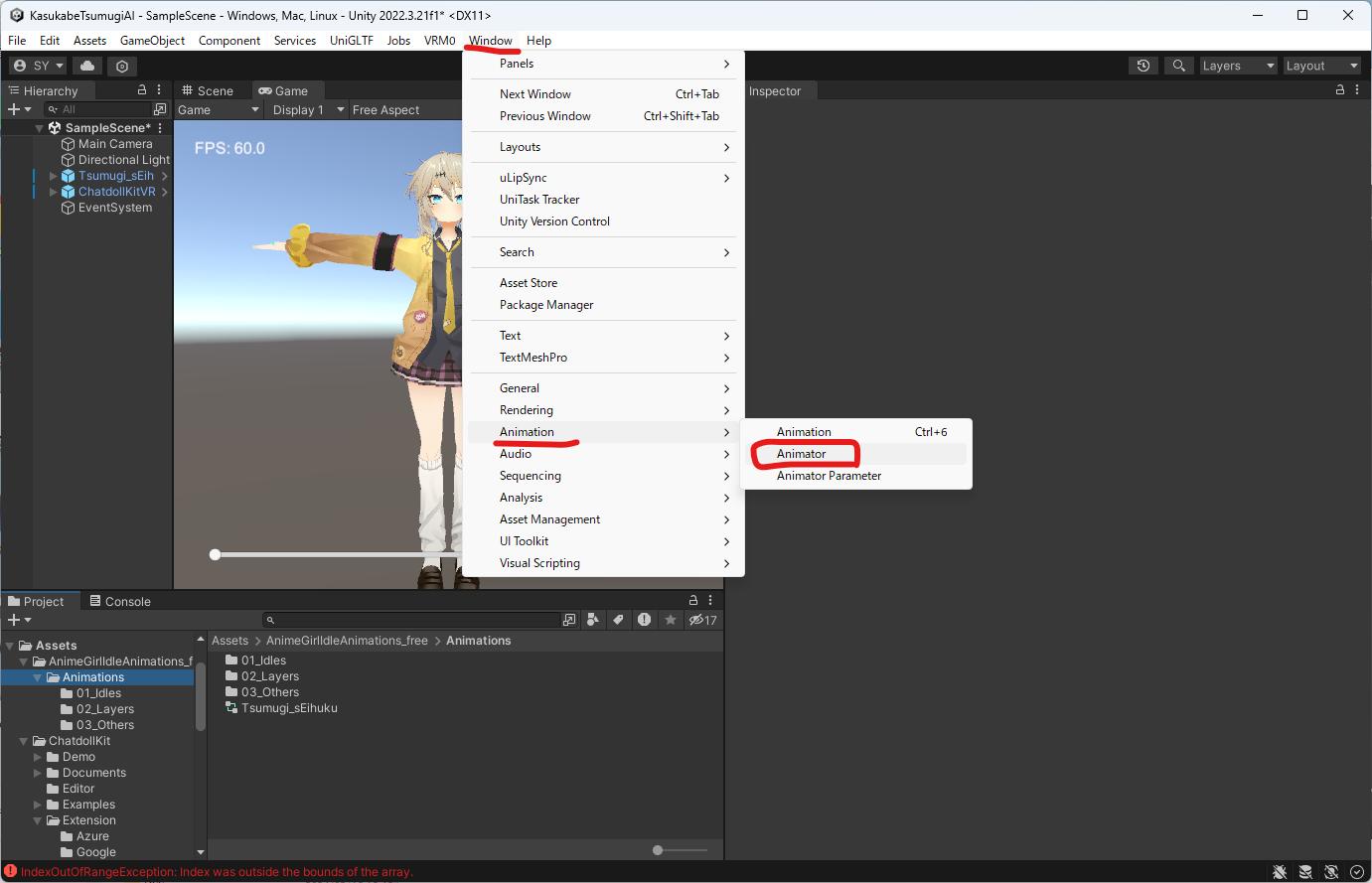
Task: Click the Project create plus dropdown
Action: tap(19, 620)
